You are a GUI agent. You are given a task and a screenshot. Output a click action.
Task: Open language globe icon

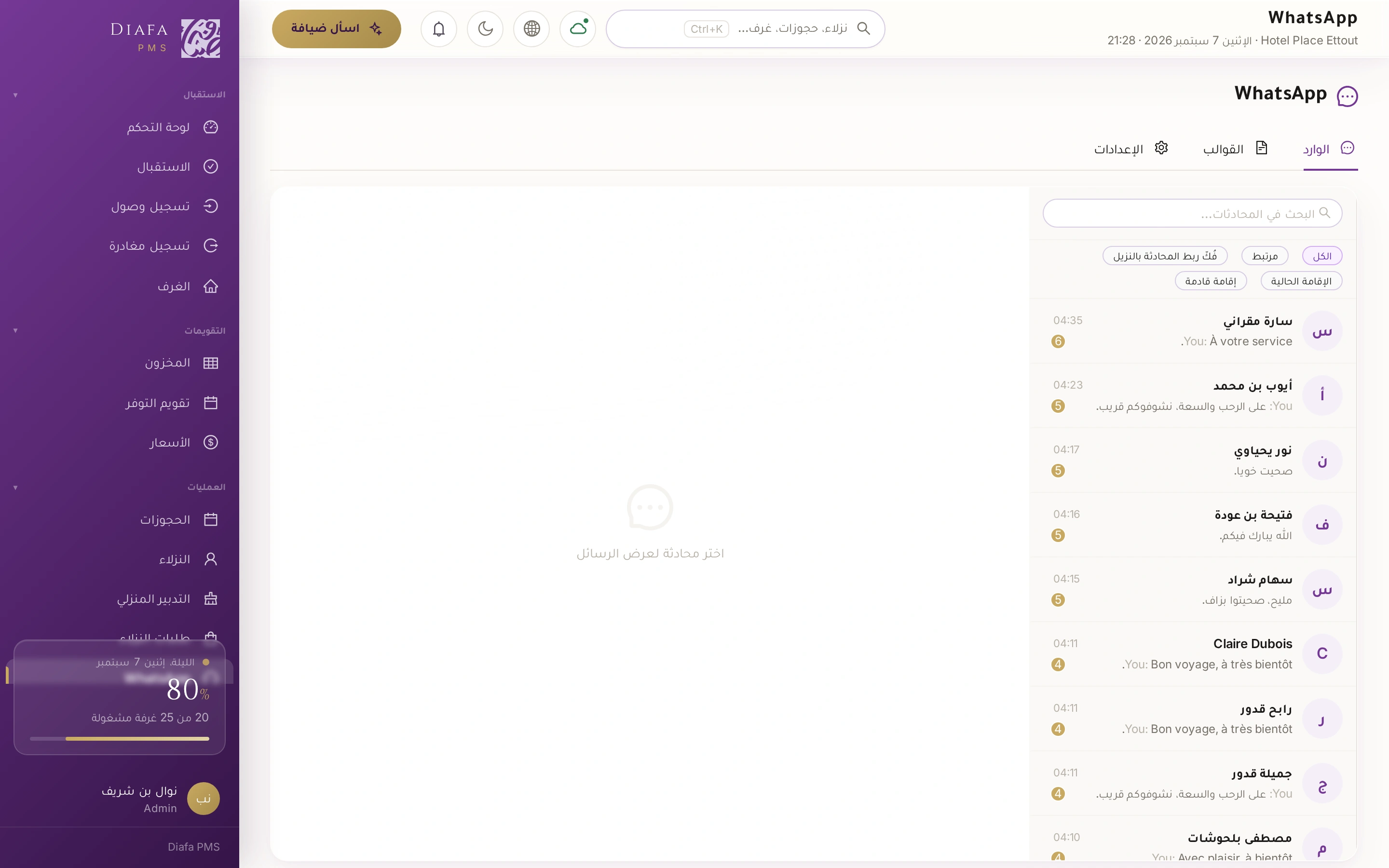531,29
